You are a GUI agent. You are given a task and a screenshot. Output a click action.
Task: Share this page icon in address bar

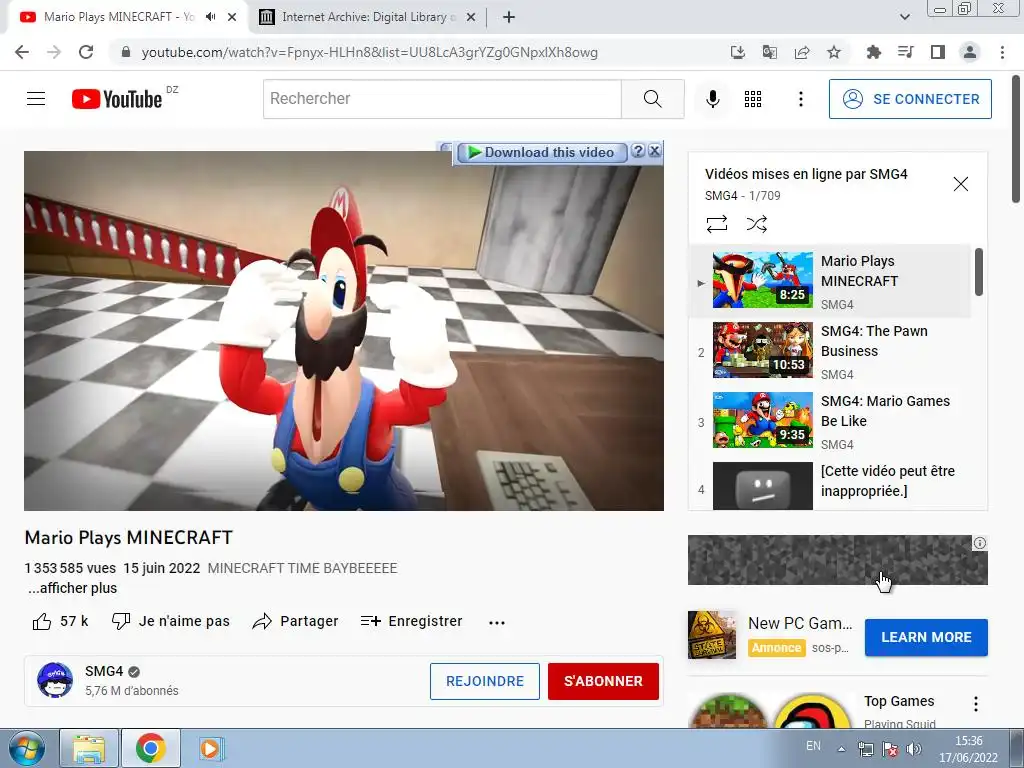802,52
